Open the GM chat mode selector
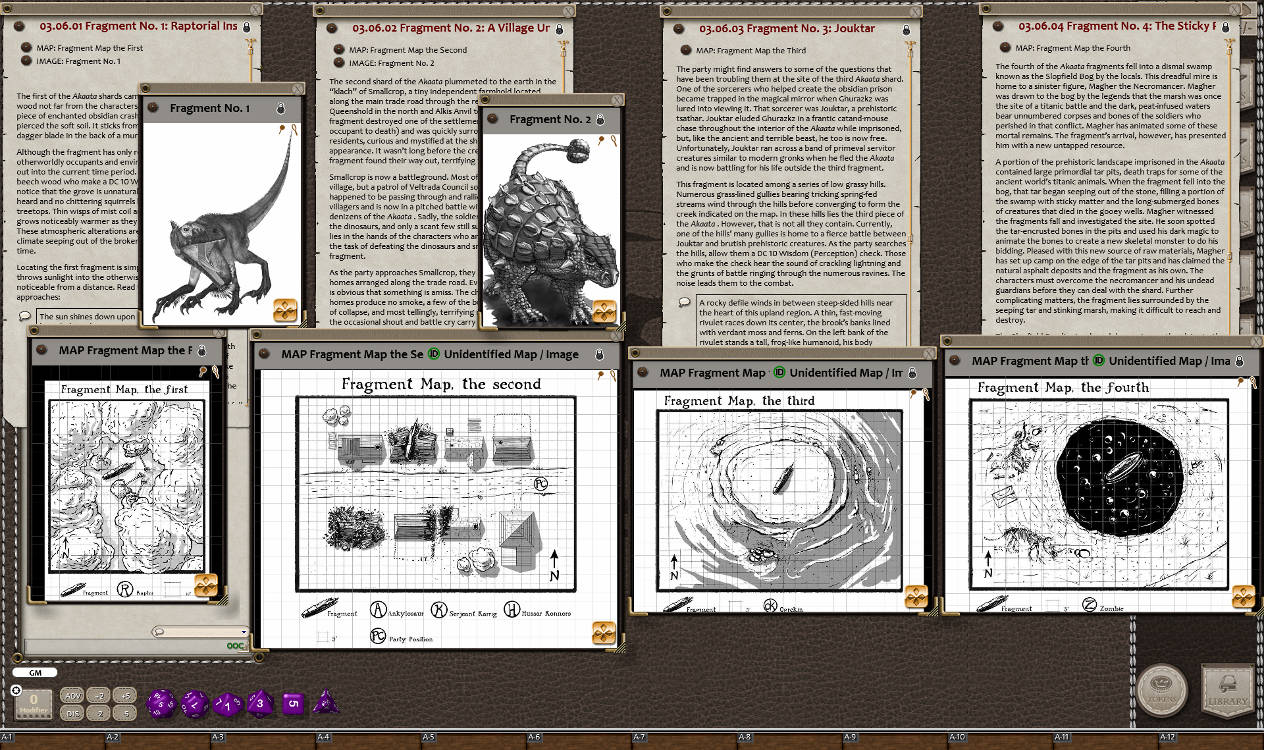 click(33, 672)
